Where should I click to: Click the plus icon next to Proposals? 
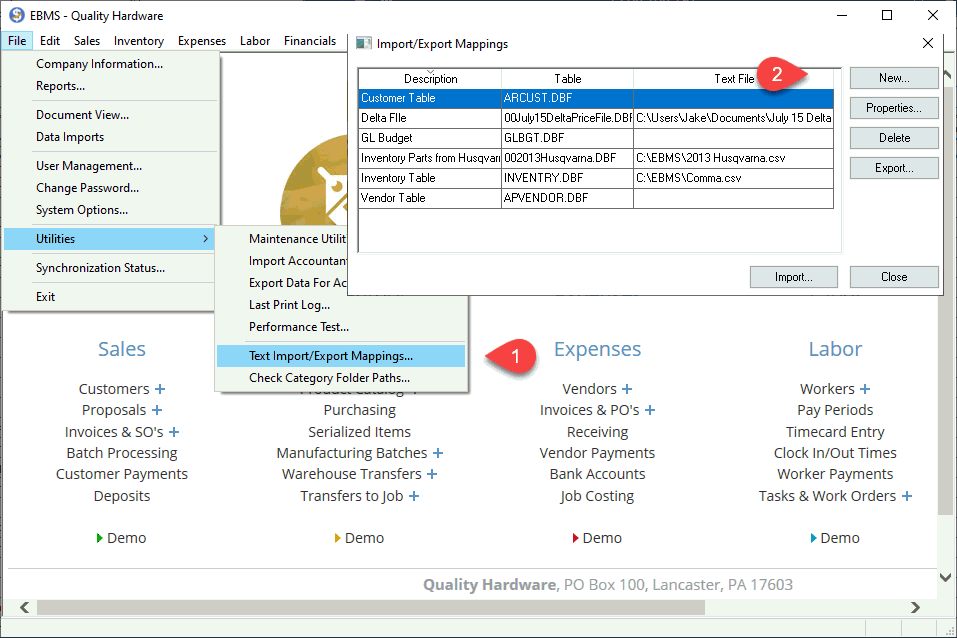[157, 410]
